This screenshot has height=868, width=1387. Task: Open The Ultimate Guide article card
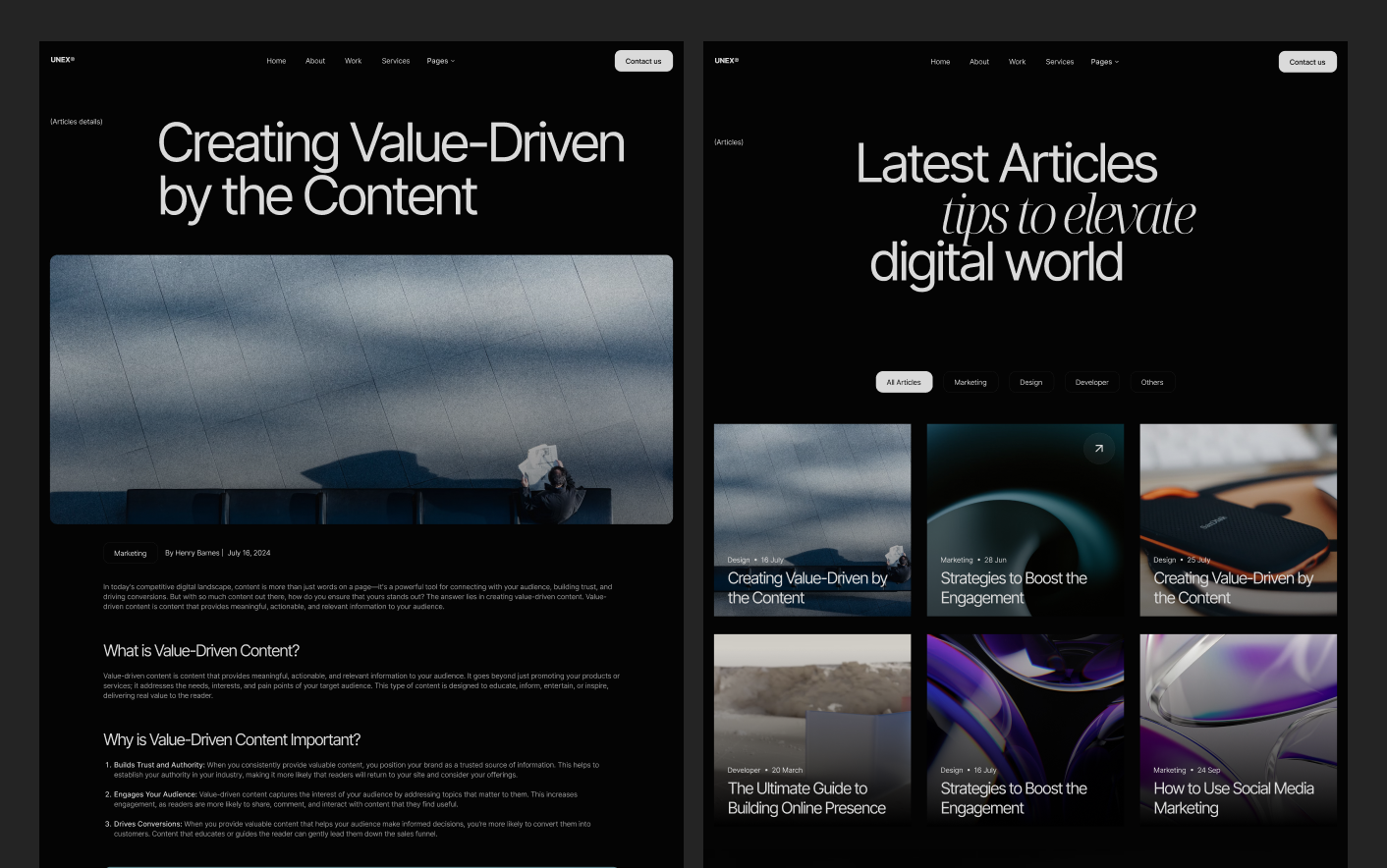tap(812, 730)
